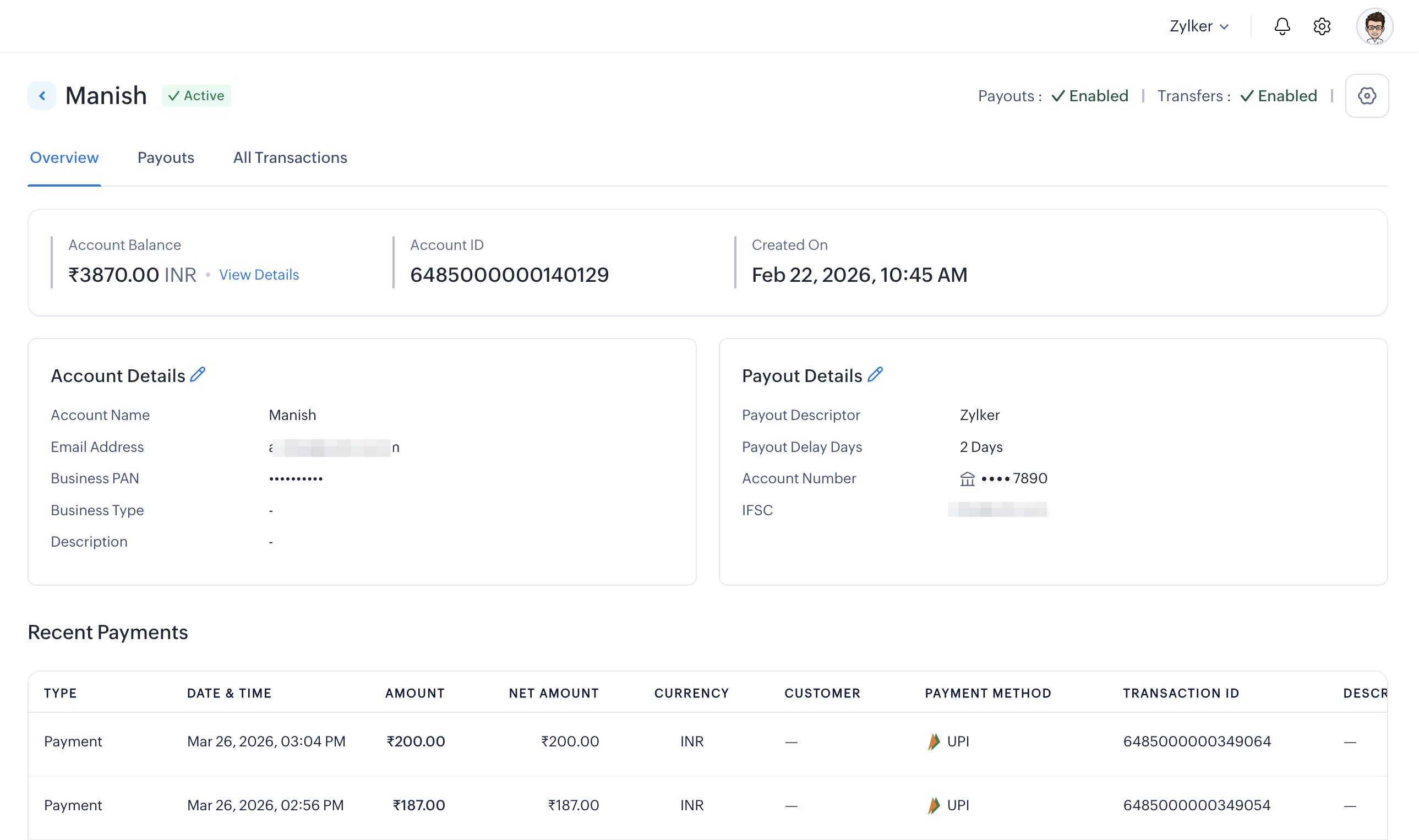Open the settings gear in top bar

pyautogui.click(x=1322, y=26)
